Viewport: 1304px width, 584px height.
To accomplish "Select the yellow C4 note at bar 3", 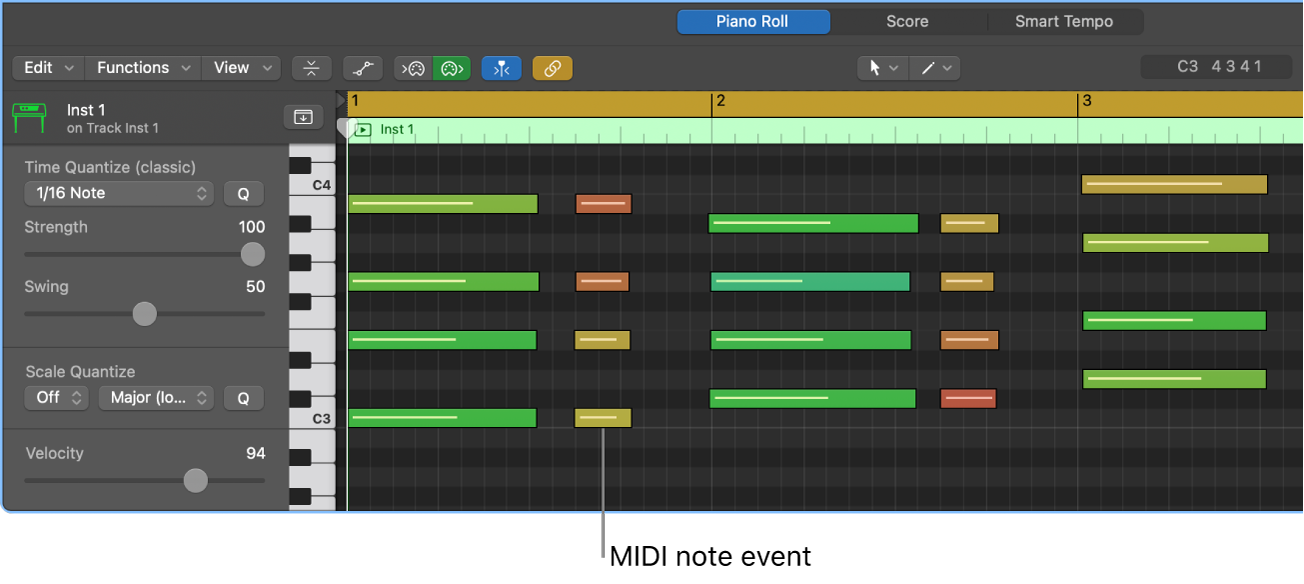I will point(1175,185).
